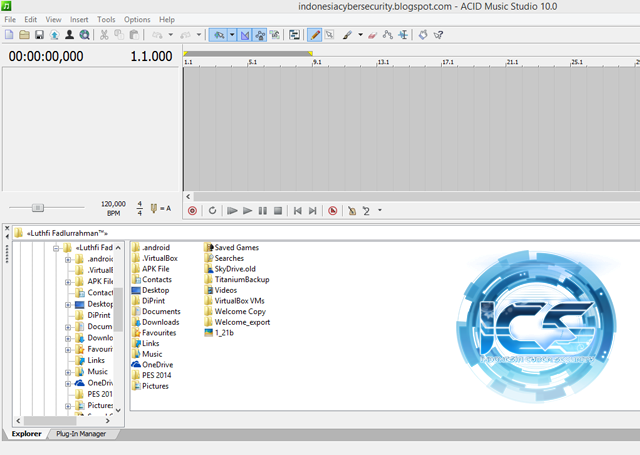Click the Get Media from Web globe icon
Viewport: 640px width, 455px height.
[84, 35]
